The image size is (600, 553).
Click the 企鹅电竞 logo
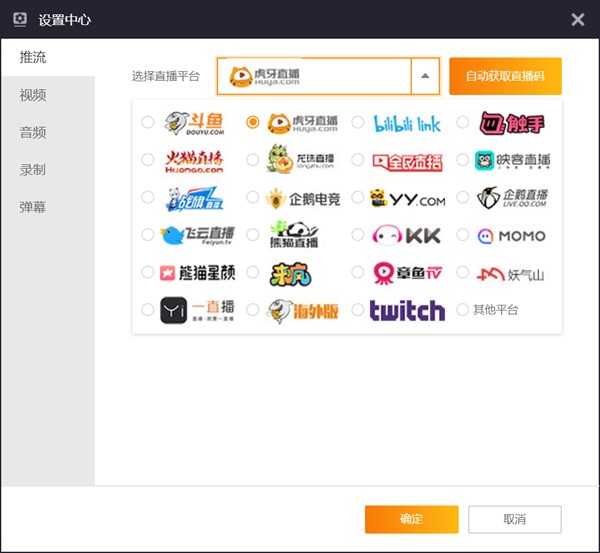(x=303, y=199)
